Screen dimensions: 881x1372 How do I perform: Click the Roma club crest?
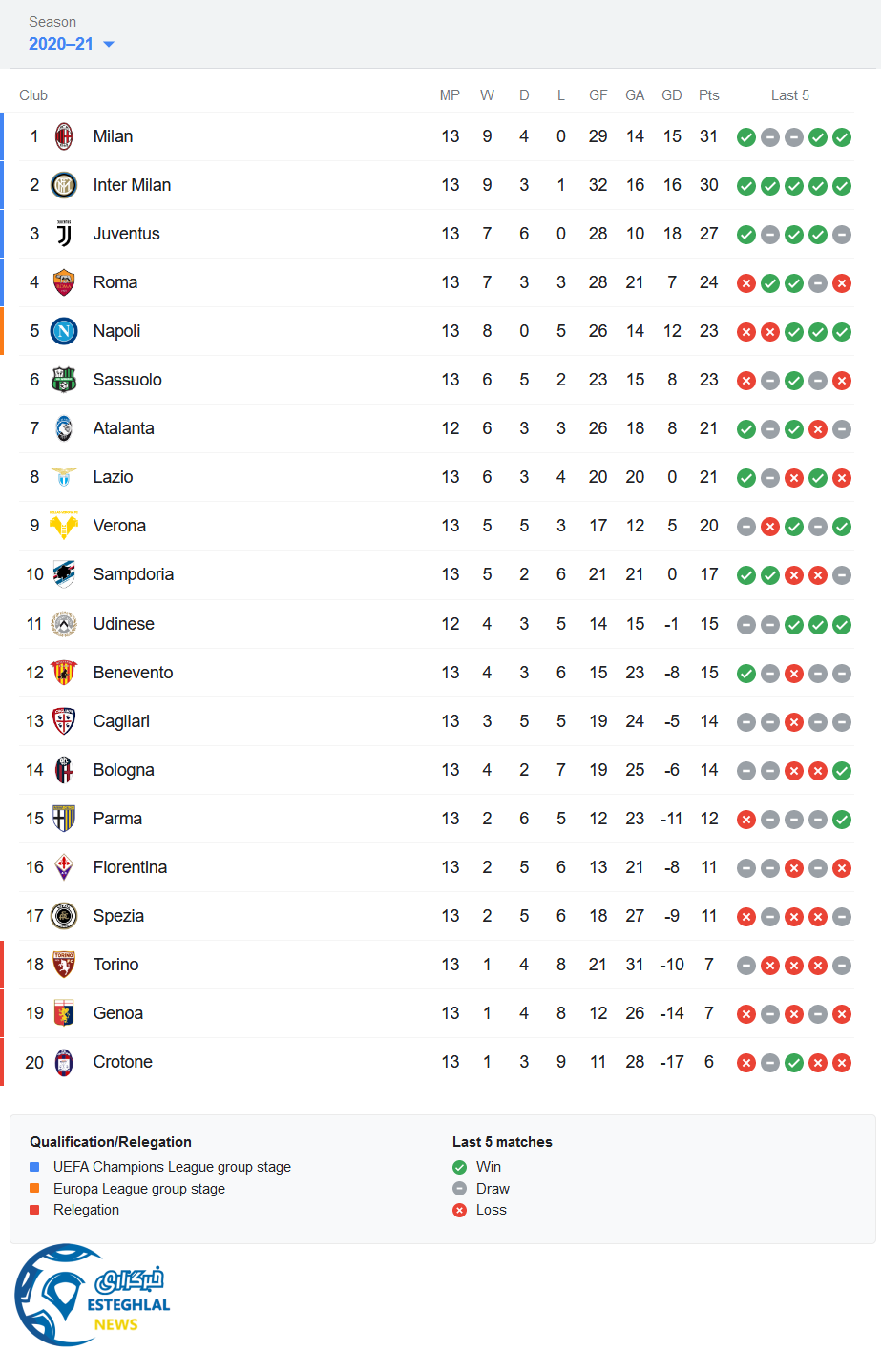coord(64,282)
